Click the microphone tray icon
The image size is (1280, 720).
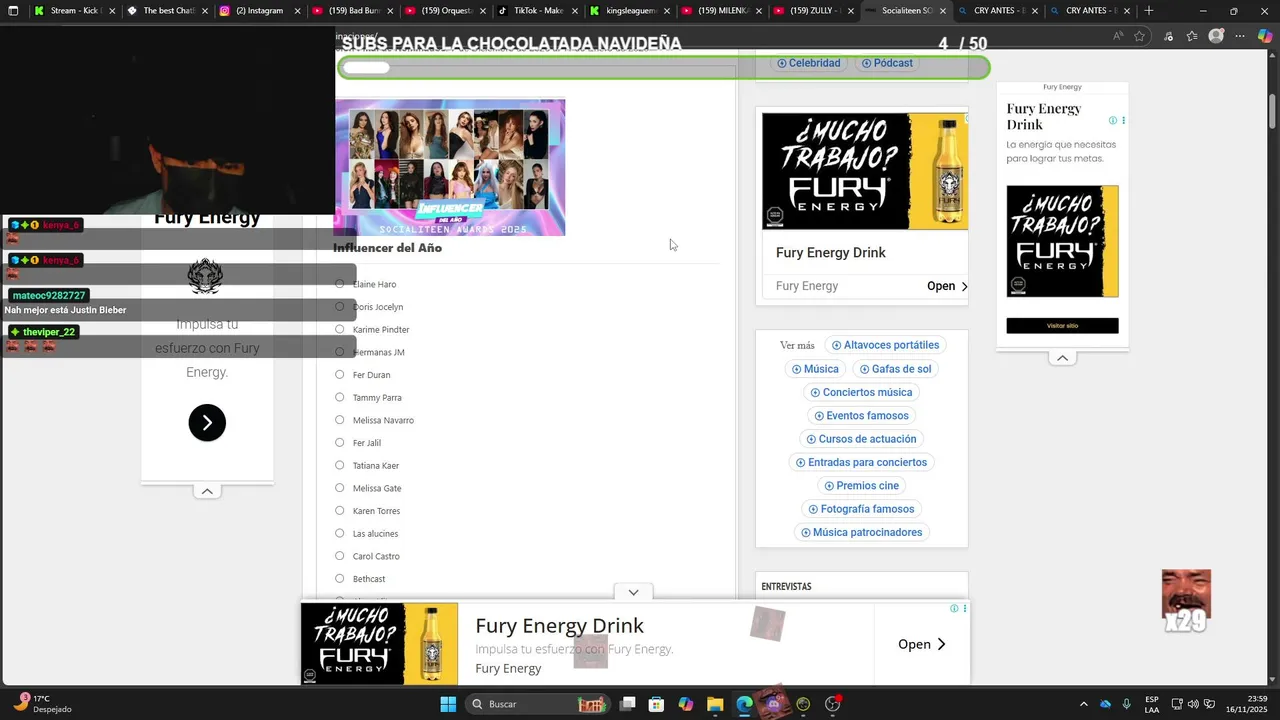(1126, 704)
